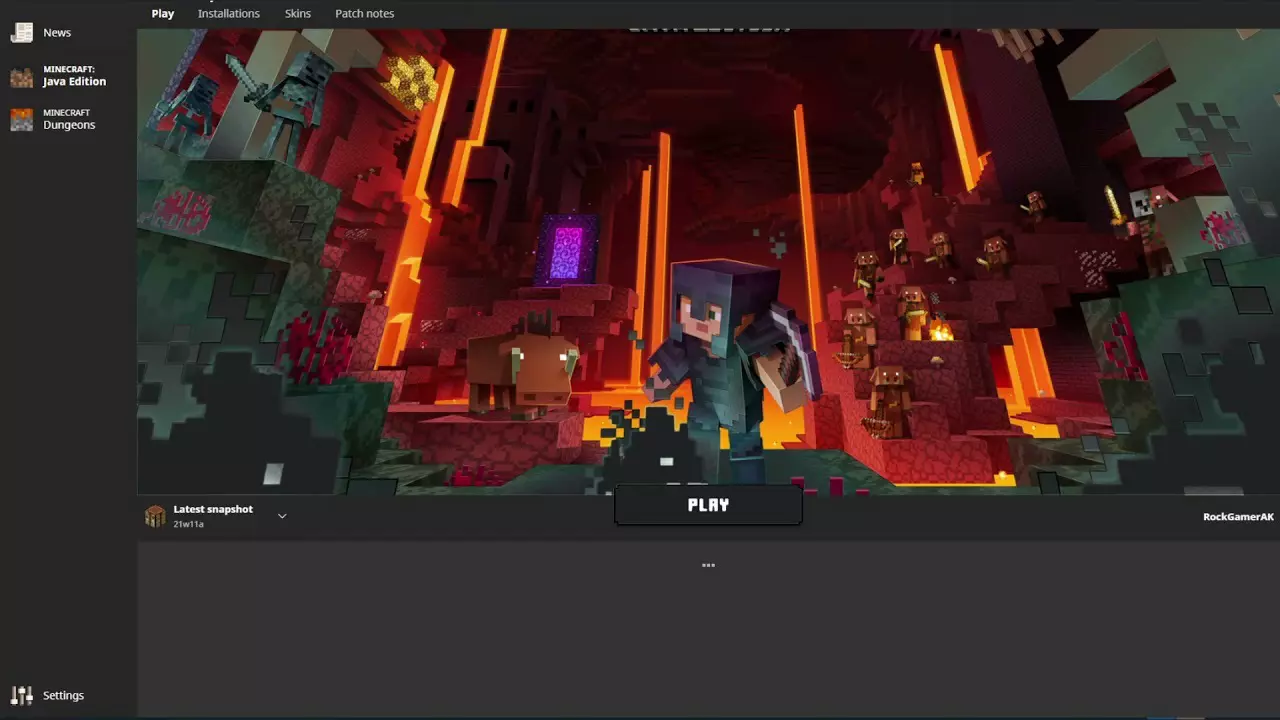Open the Patch notes tab
1280x720 pixels.
point(364,13)
